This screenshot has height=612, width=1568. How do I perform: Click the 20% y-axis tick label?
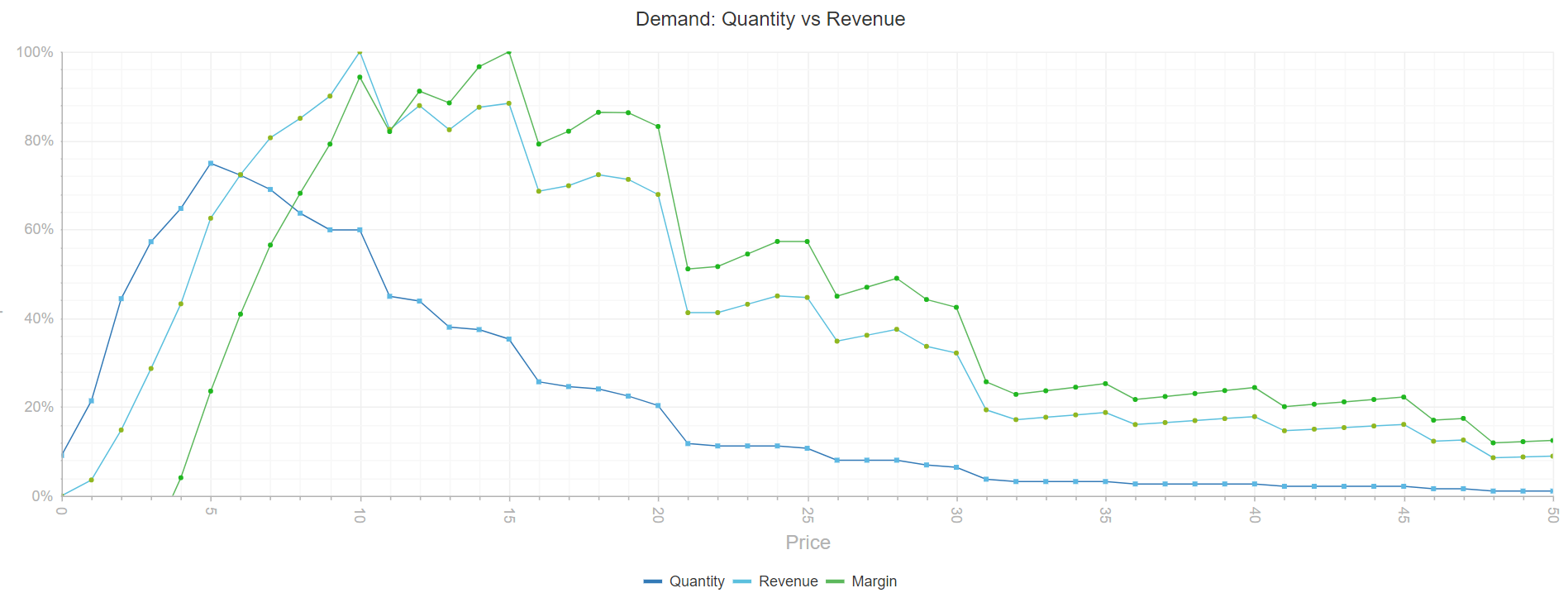(39, 407)
